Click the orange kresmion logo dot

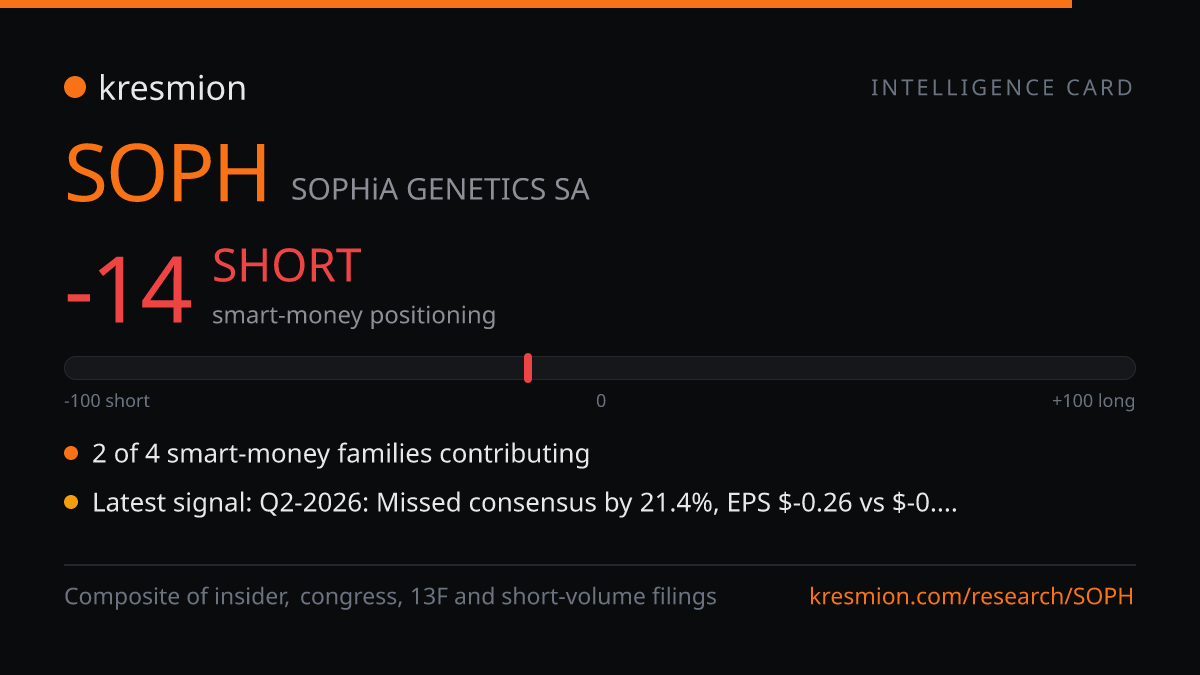[x=75, y=88]
